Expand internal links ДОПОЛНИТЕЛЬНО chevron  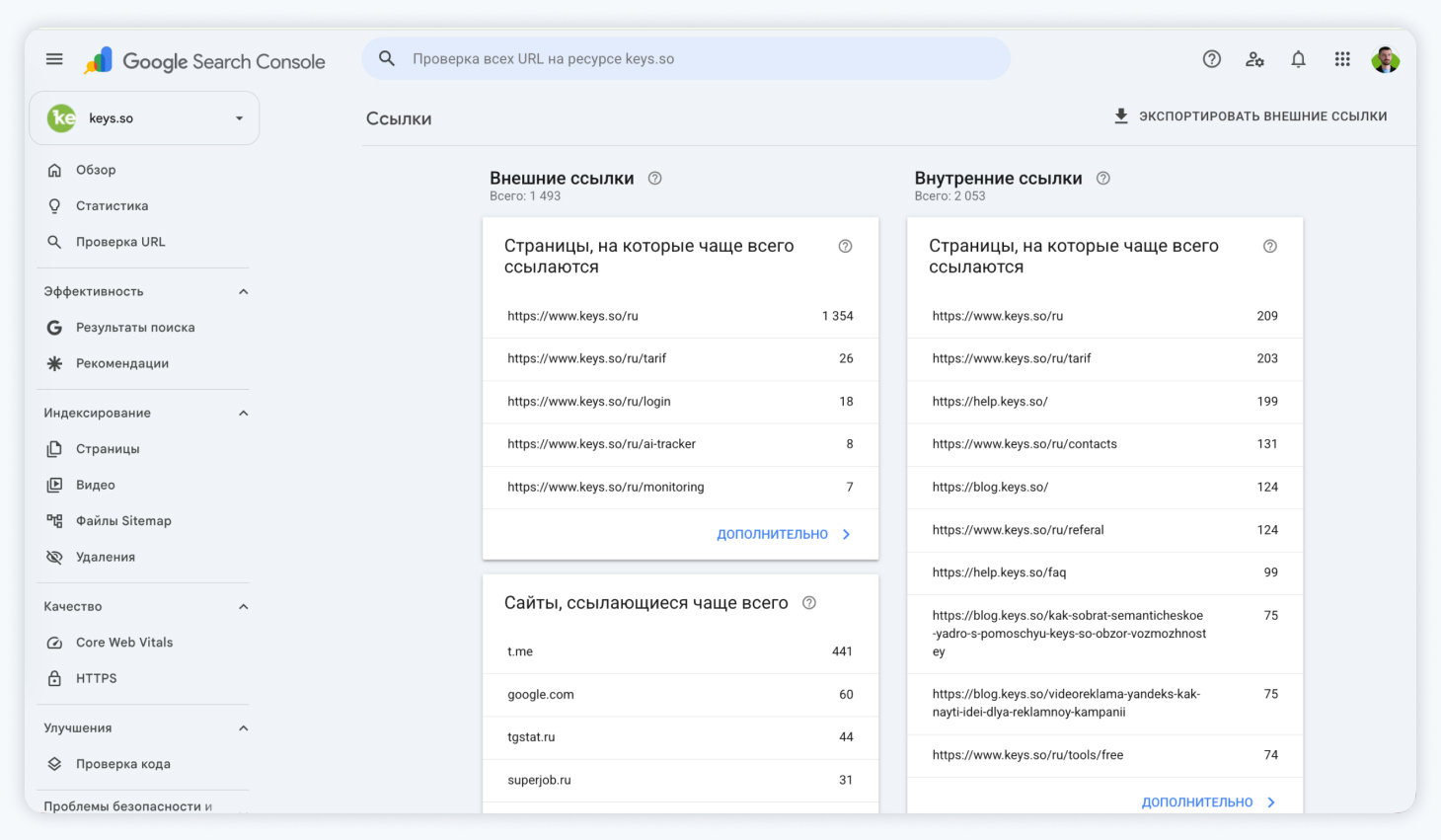coord(1271,803)
